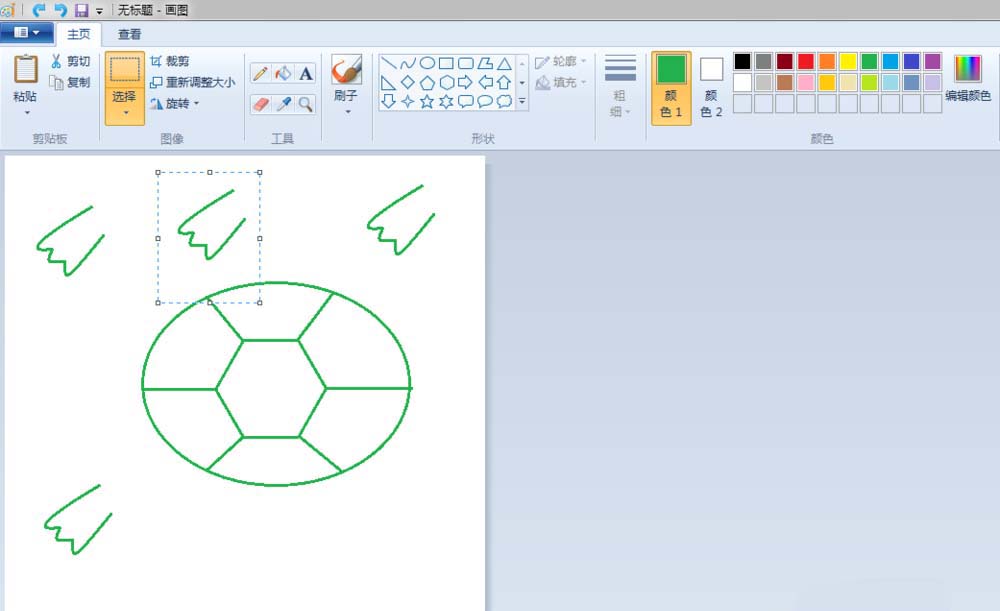Viewport: 1000px width, 611px height.
Task: Select the Eraser tool
Action: (260, 104)
